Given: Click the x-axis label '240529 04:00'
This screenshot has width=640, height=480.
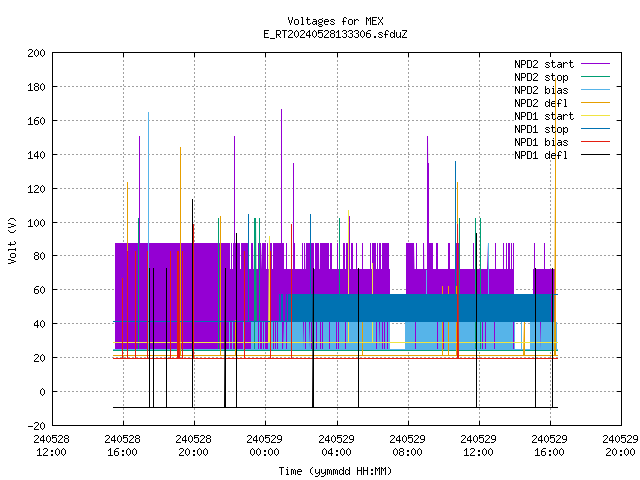Looking at the screenshot, I should [x=336, y=446].
